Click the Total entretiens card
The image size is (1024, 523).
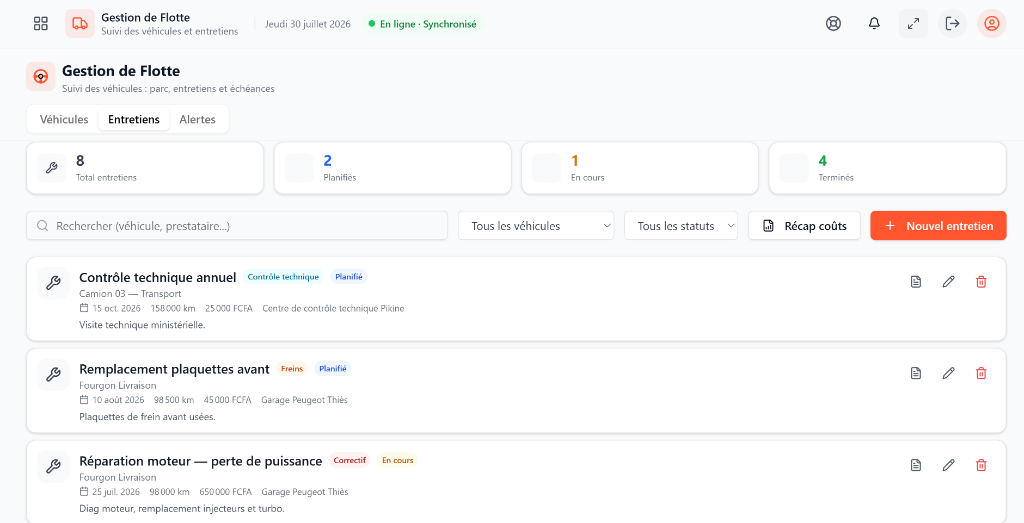click(x=145, y=168)
